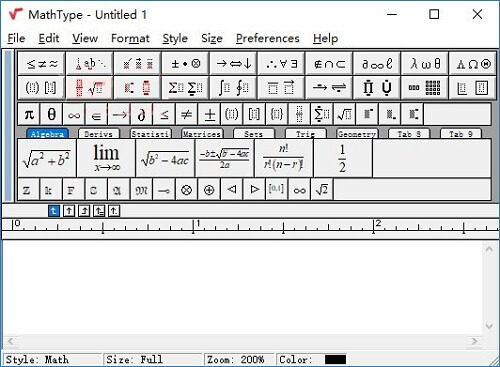Switch to the Geometry tab
This screenshot has width=500, height=367.
357,134
